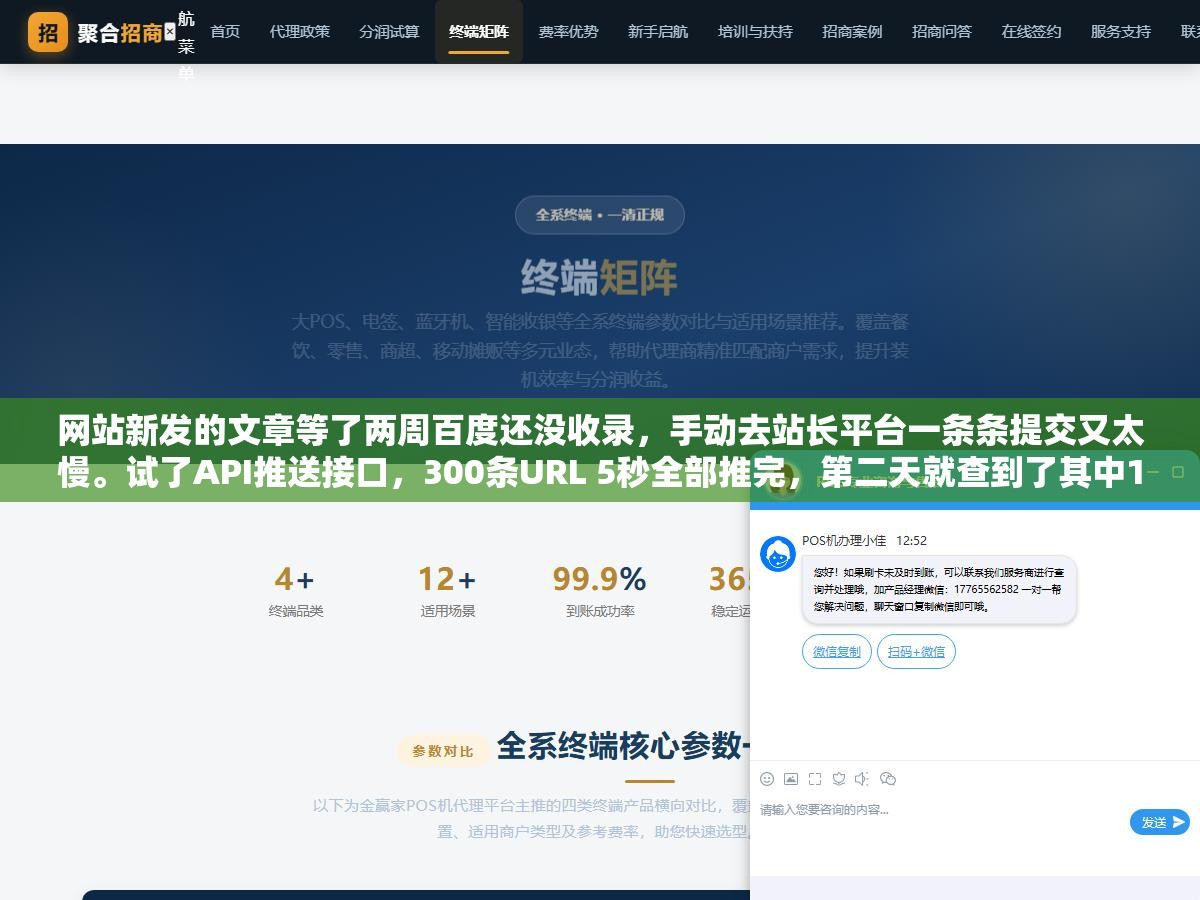Viewport: 1200px width, 900px height.
Task: Close the navigation menu with the X button
Action: click(169, 32)
